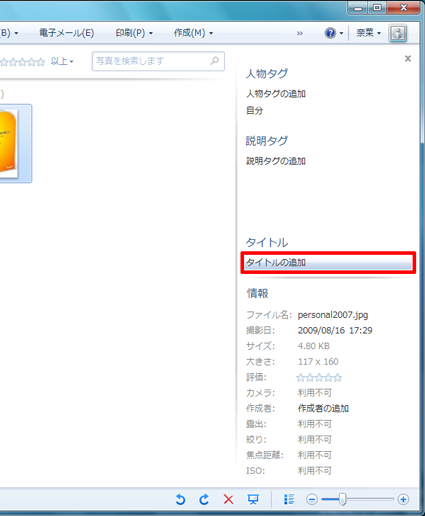Click the filter rating stars in toolbar
Viewport: 425px width, 516px height.
(22, 62)
